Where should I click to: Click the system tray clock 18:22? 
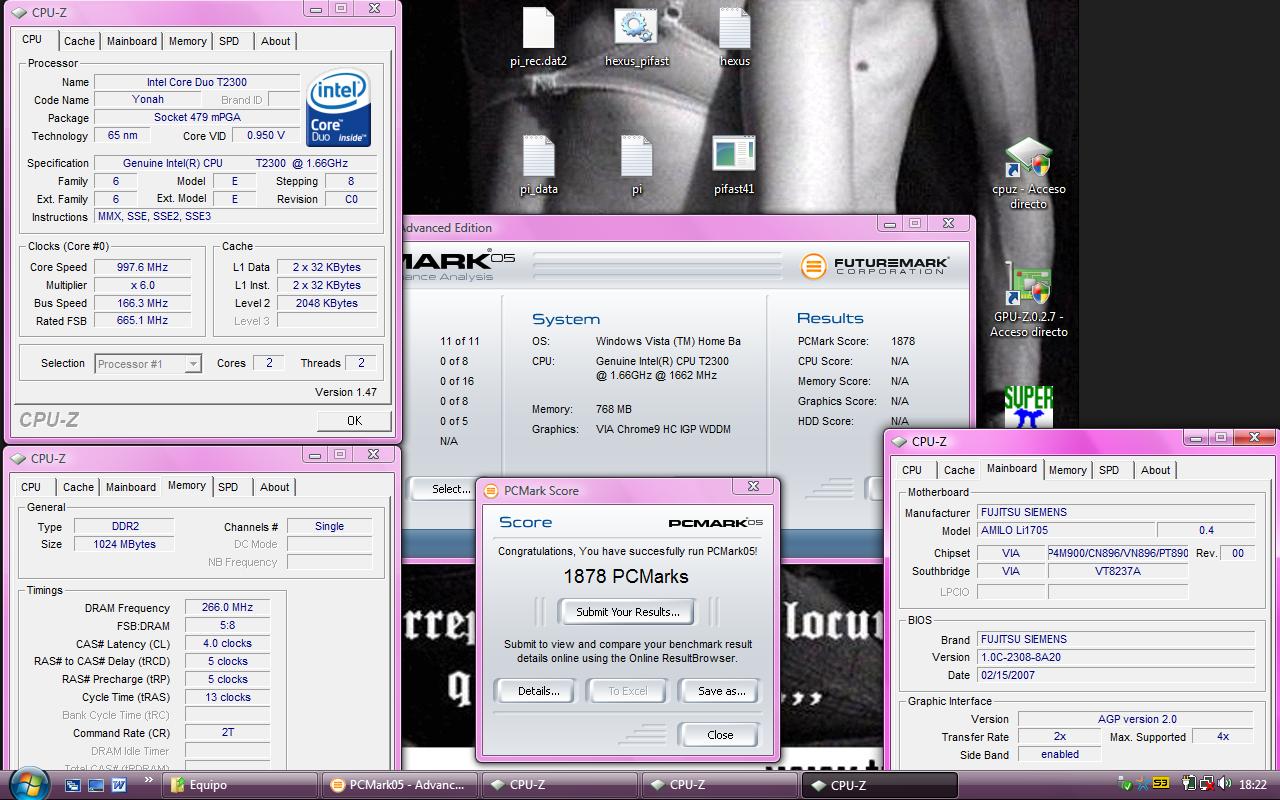[1252, 785]
